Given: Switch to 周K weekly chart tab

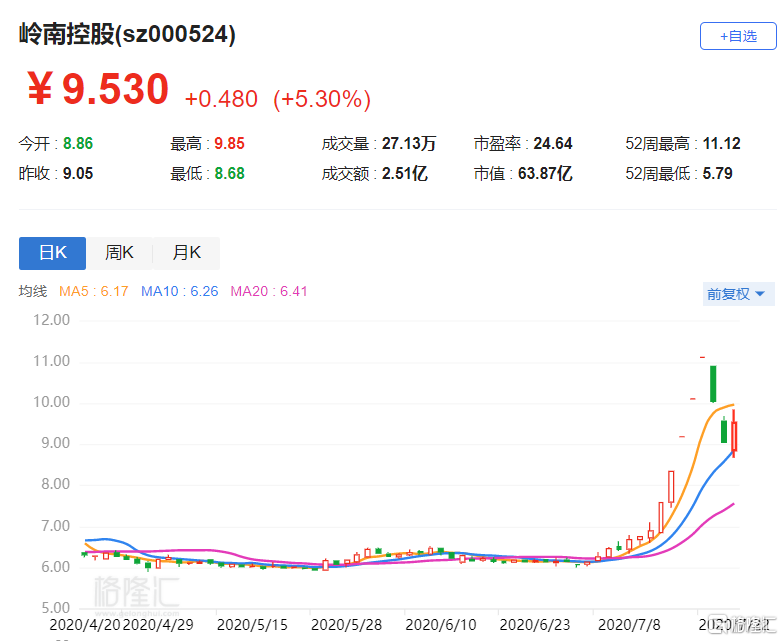Looking at the screenshot, I should [x=119, y=253].
